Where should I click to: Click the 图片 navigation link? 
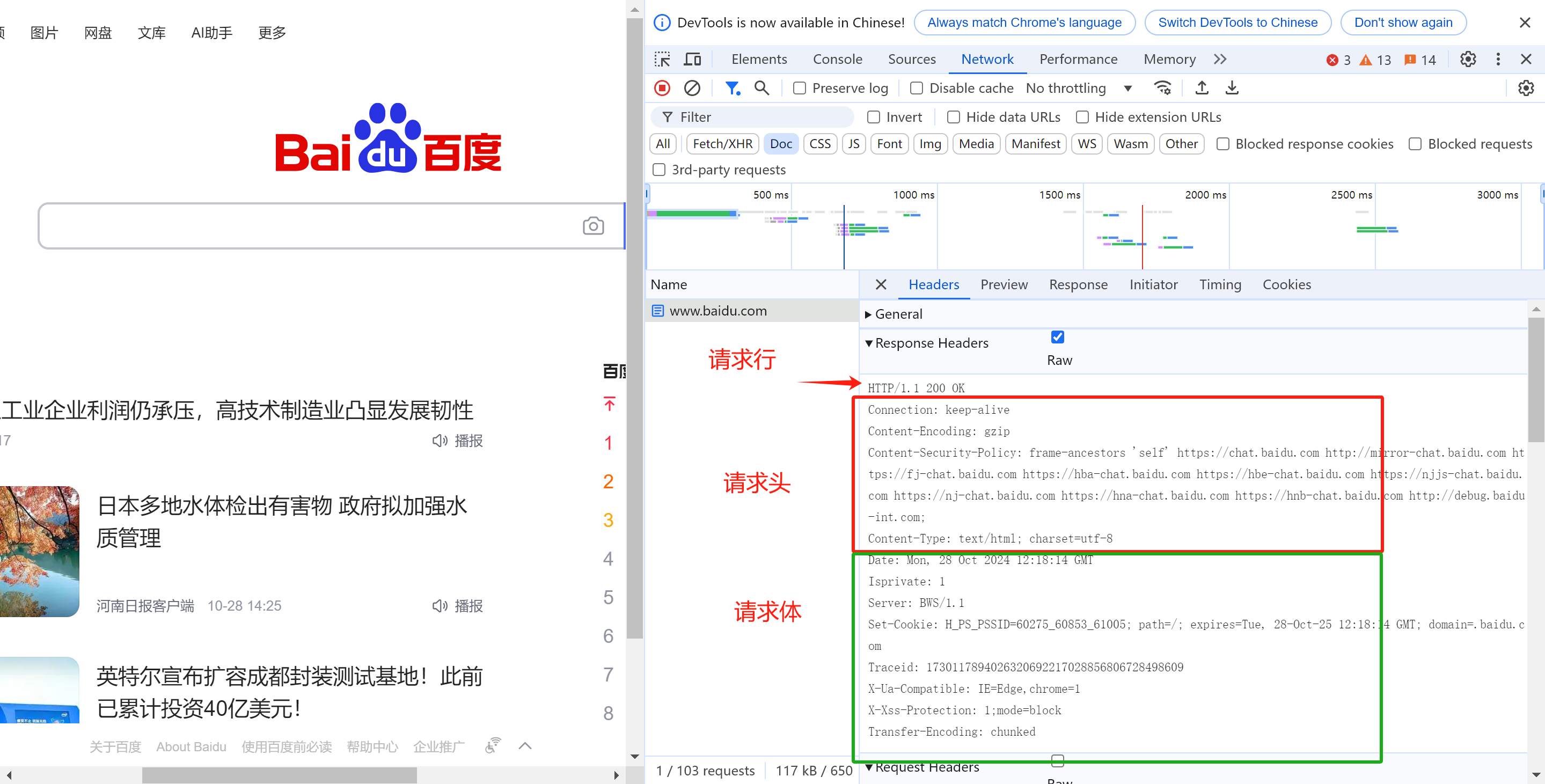click(45, 32)
